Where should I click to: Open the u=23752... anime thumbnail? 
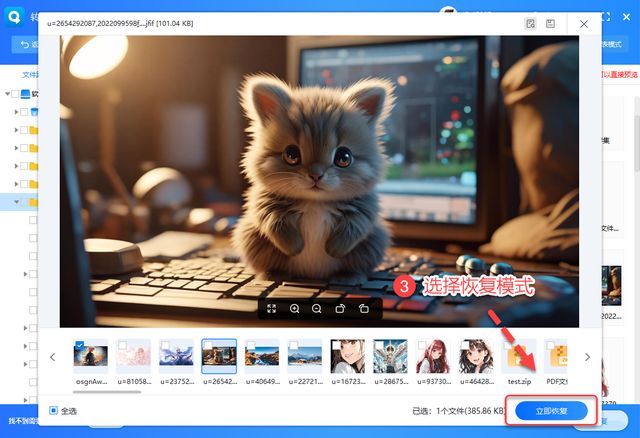(176, 356)
